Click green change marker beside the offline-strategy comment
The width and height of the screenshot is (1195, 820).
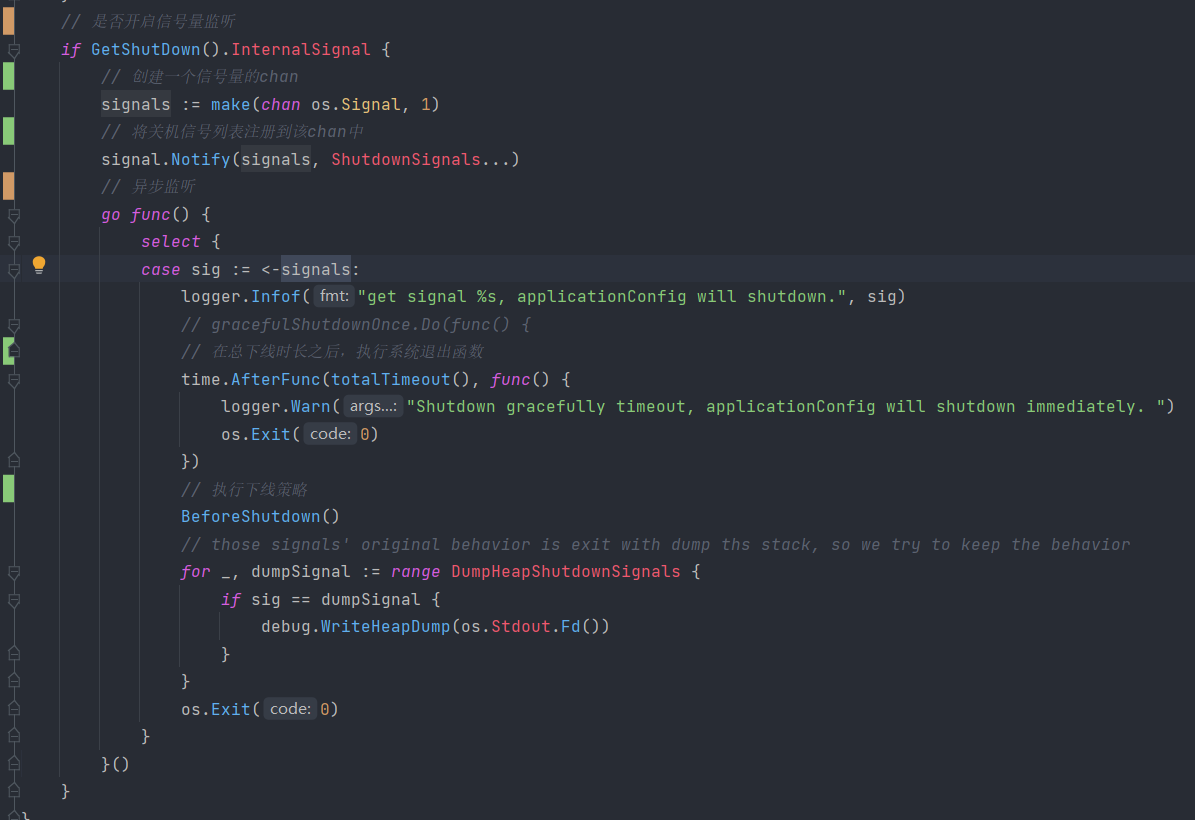point(8,488)
